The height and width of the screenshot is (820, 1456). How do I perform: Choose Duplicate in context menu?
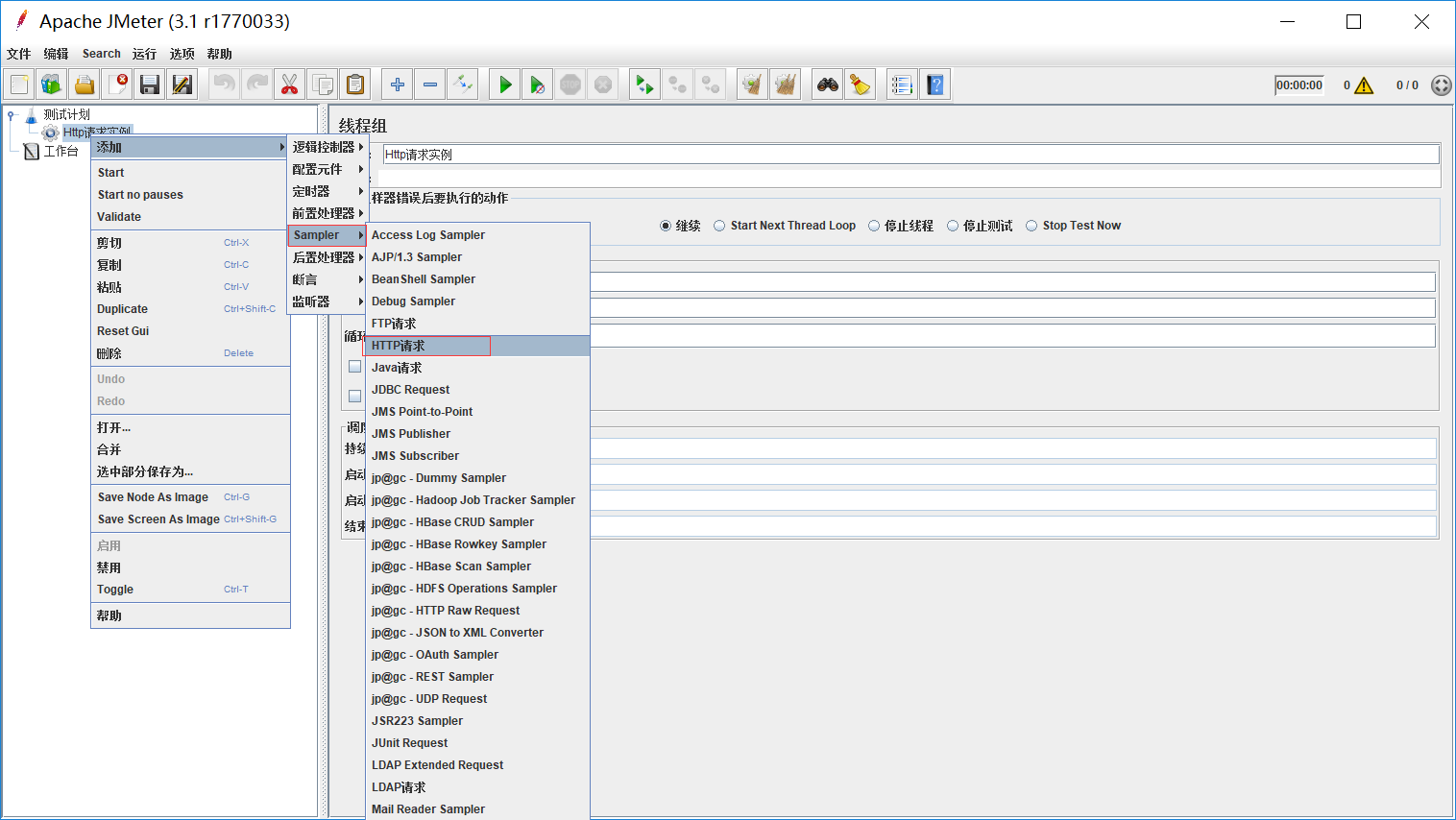[x=190, y=309]
